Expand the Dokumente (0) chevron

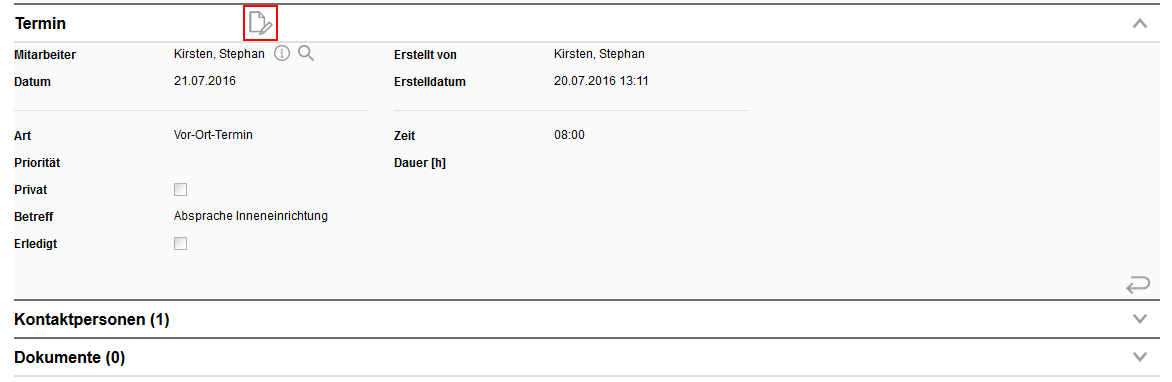pos(1139,357)
